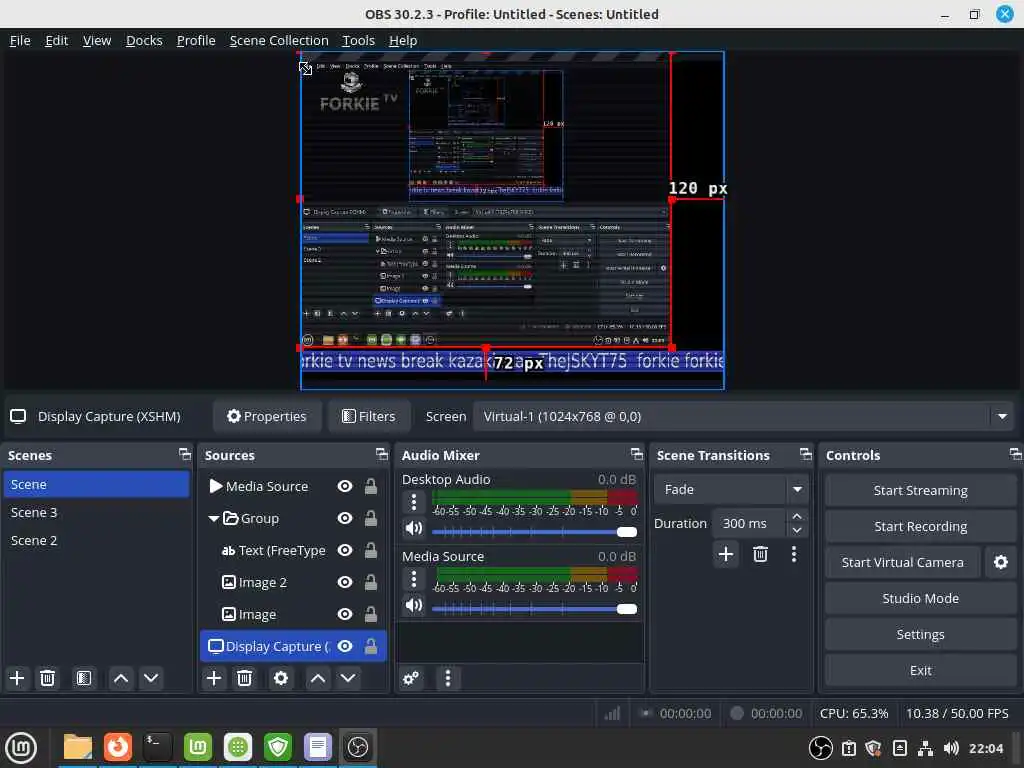Image resolution: width=1024 pixels, height=768 pixels.
Task: Open the files folder in taskbar
Action: pos(78,747)
